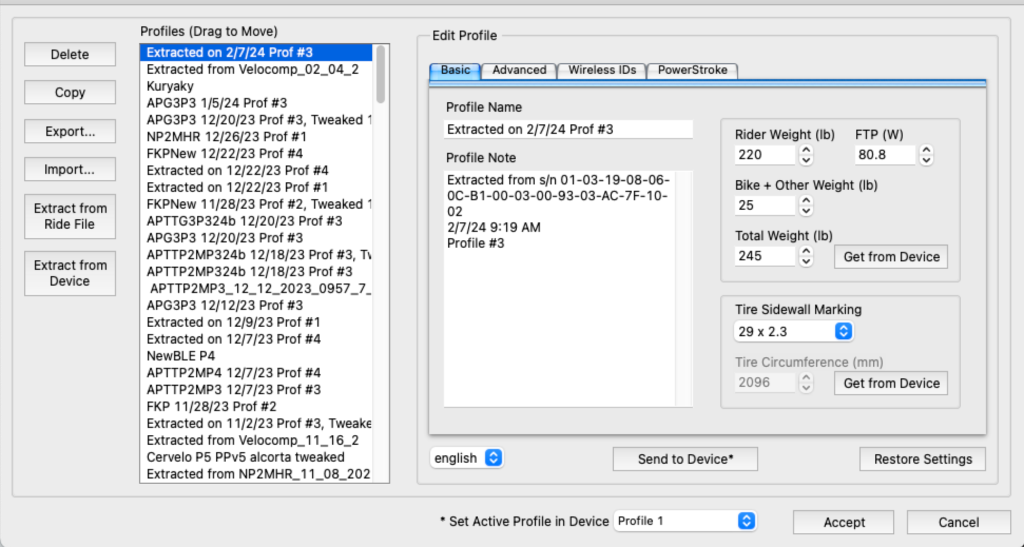Click the Send to Device* button
Viewport: 1024px width, 547px height.
click(x=685, y=459)
